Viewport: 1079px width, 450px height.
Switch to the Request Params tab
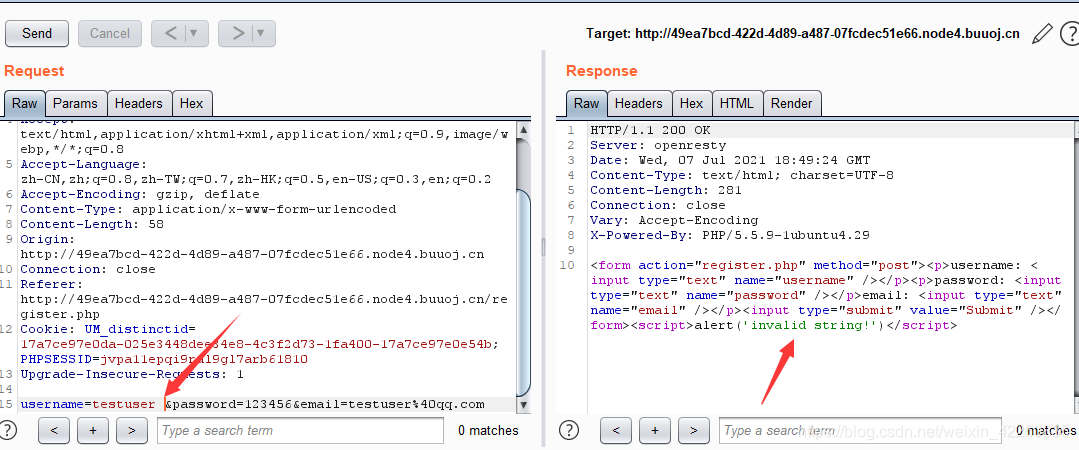(x=76, y=103)
